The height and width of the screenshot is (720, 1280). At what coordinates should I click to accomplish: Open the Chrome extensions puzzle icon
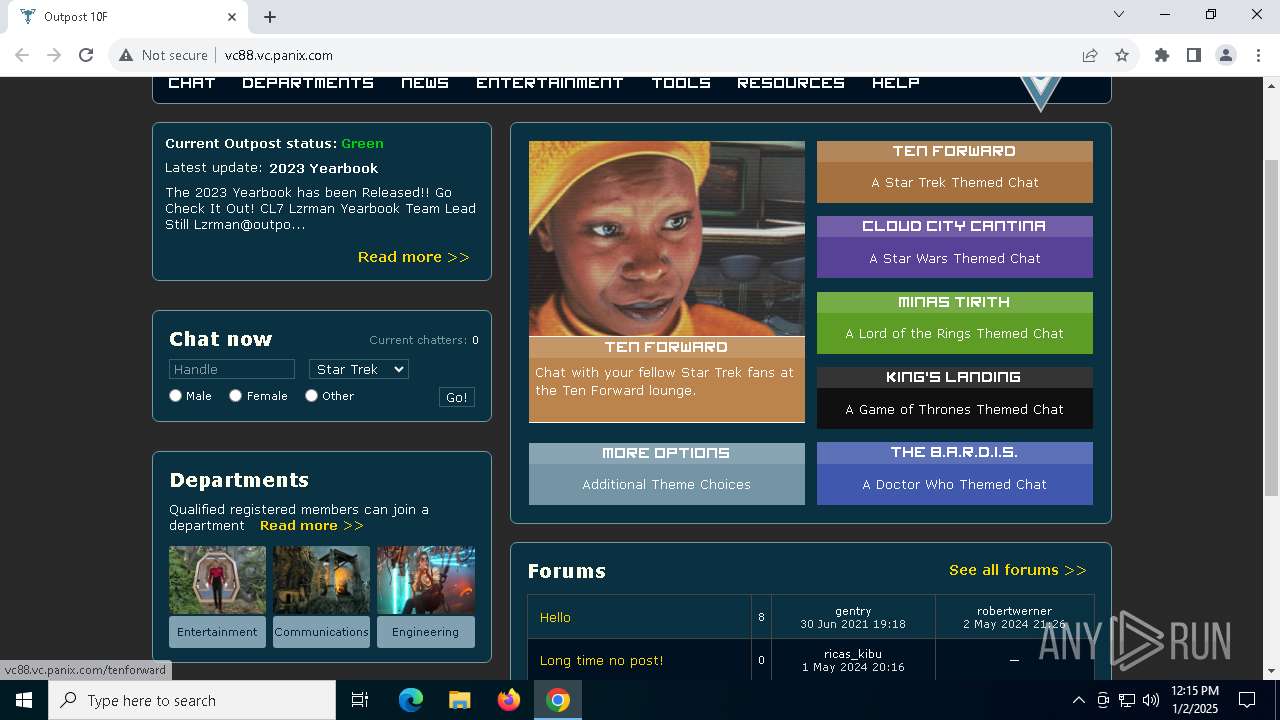(1162, 55)
